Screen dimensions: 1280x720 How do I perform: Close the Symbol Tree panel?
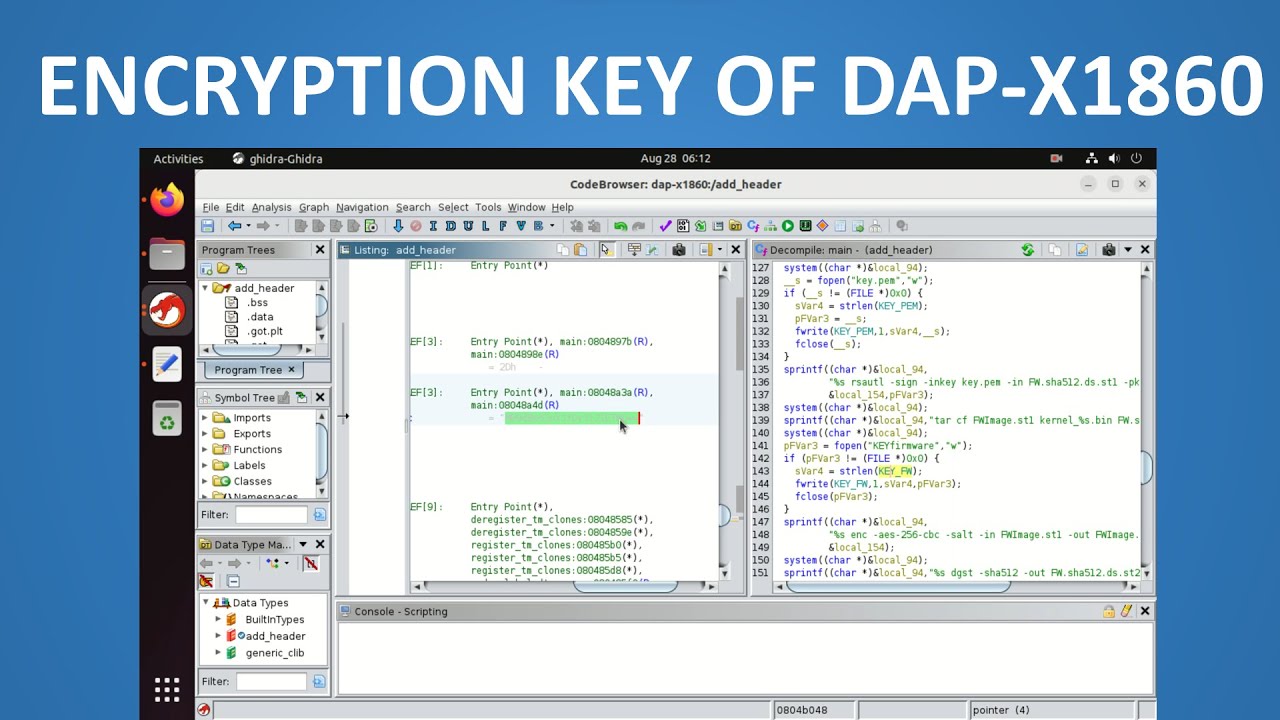click(320, 397)
